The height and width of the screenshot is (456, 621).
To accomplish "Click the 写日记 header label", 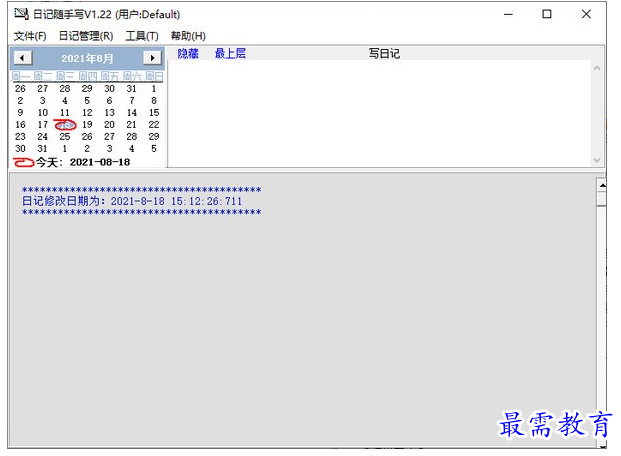I will [384, 53].
